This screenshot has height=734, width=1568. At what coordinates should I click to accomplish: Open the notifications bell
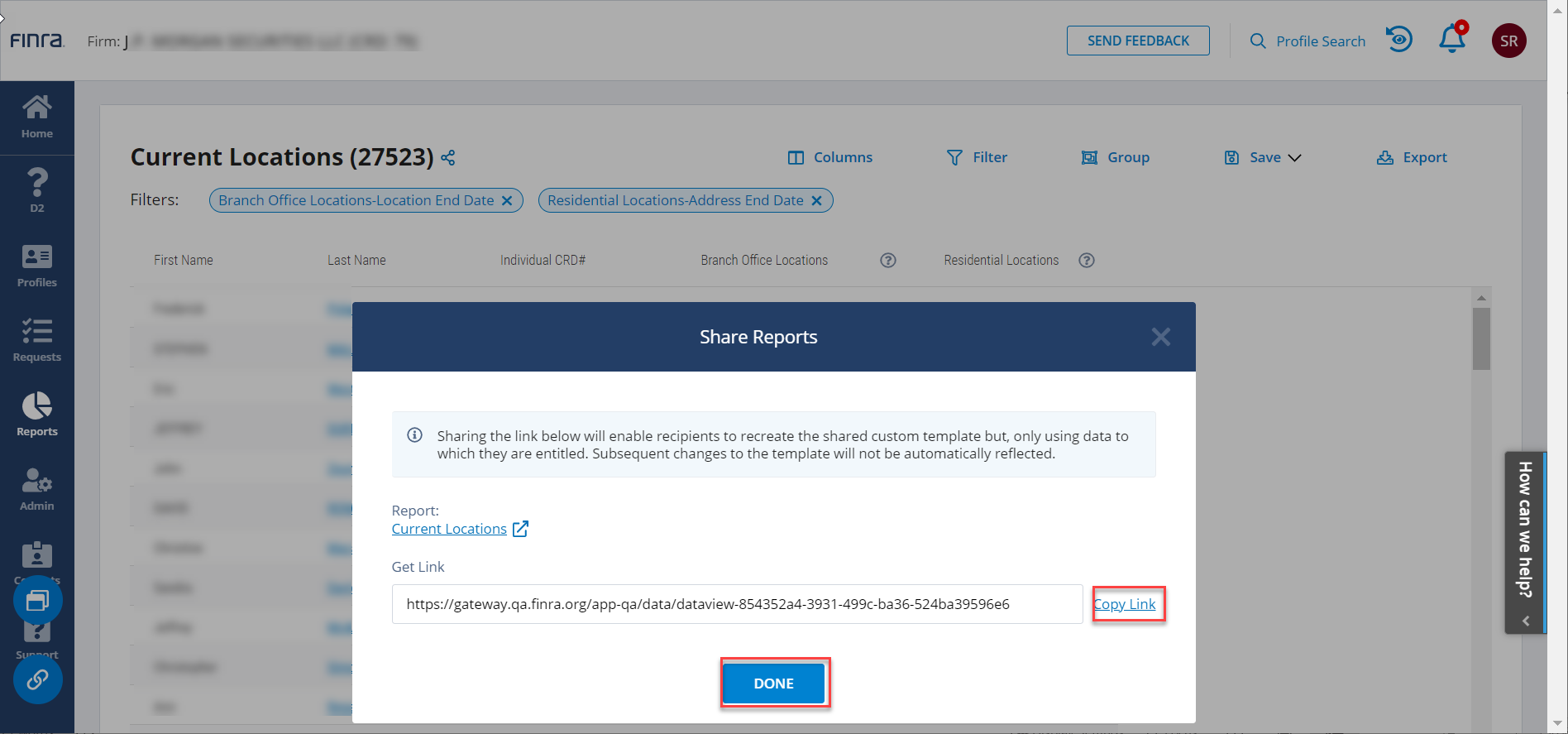[1451, 40]
